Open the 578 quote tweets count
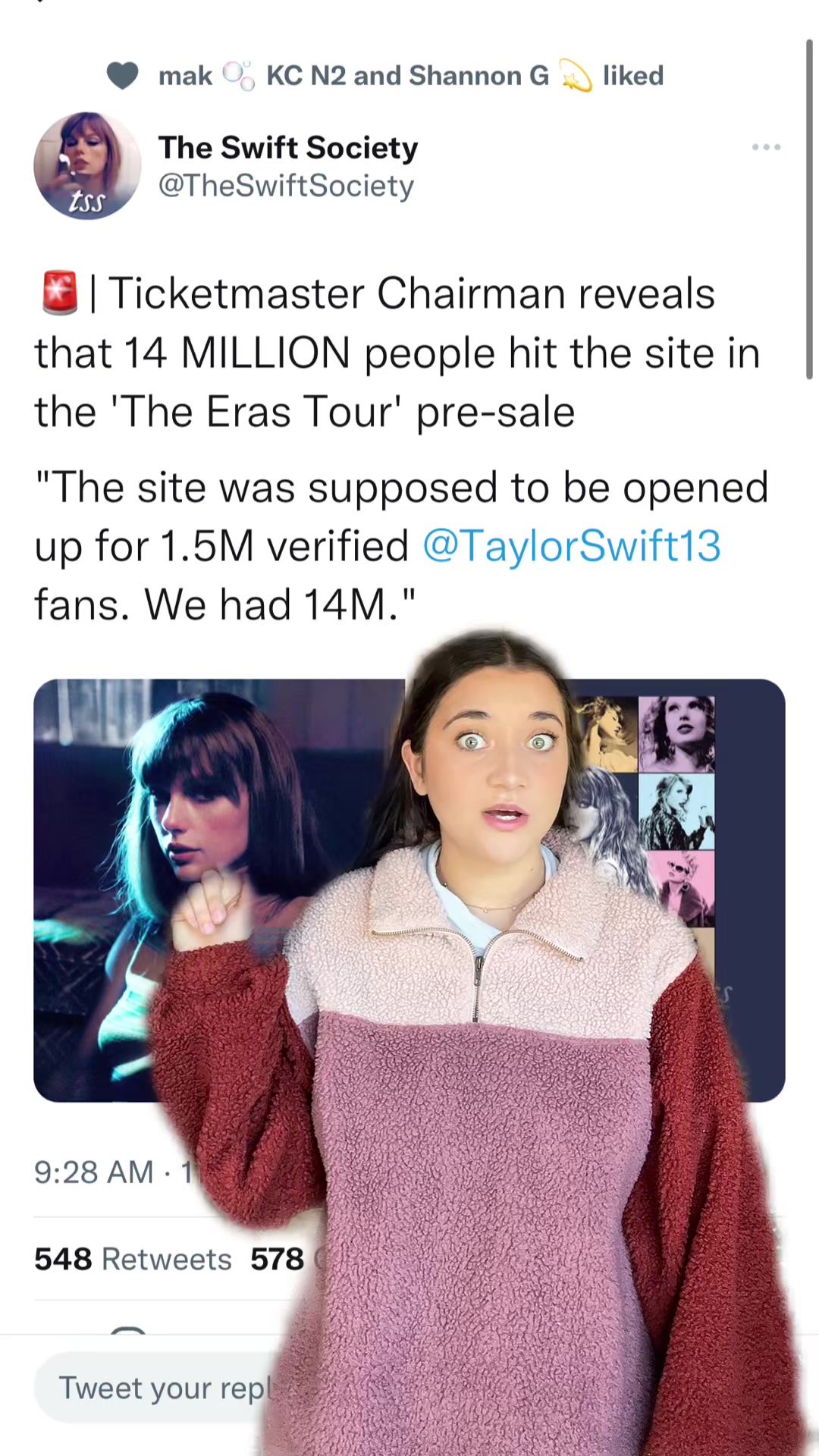The image size is (819, 1456). pyautogui.click(x=278, y=1259)
